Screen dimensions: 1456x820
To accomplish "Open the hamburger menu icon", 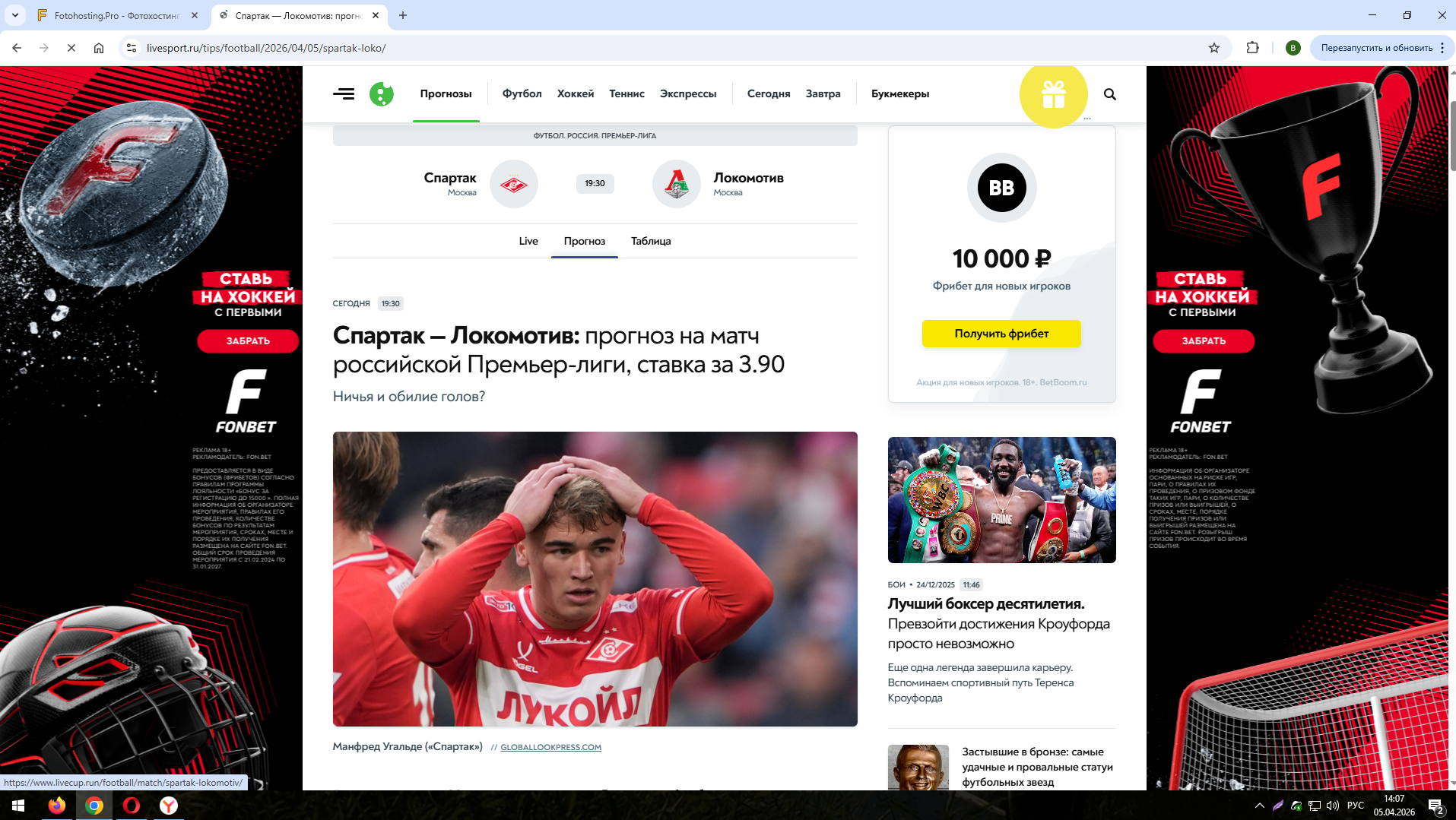I will 344,93.
